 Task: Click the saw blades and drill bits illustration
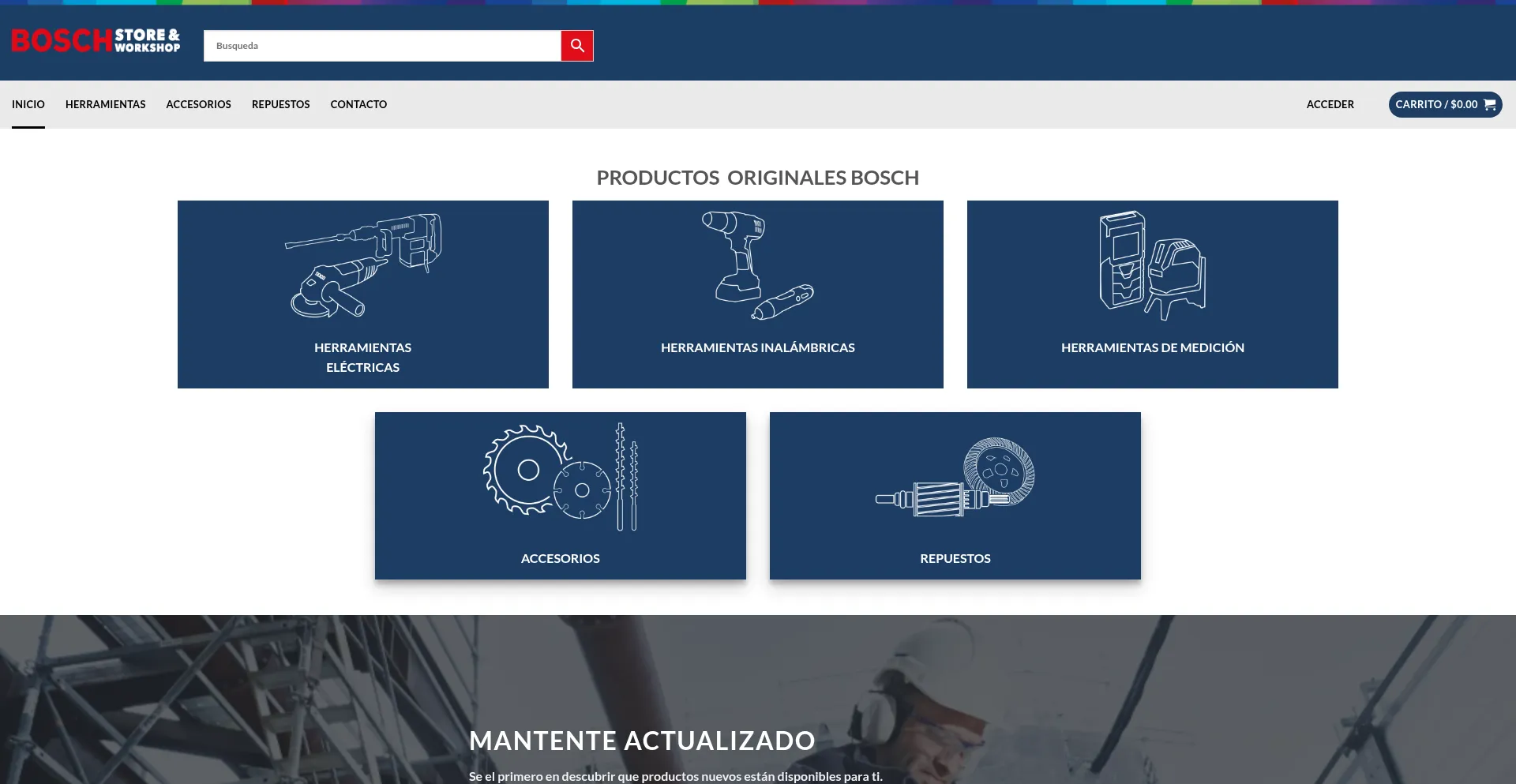[561, 476]
